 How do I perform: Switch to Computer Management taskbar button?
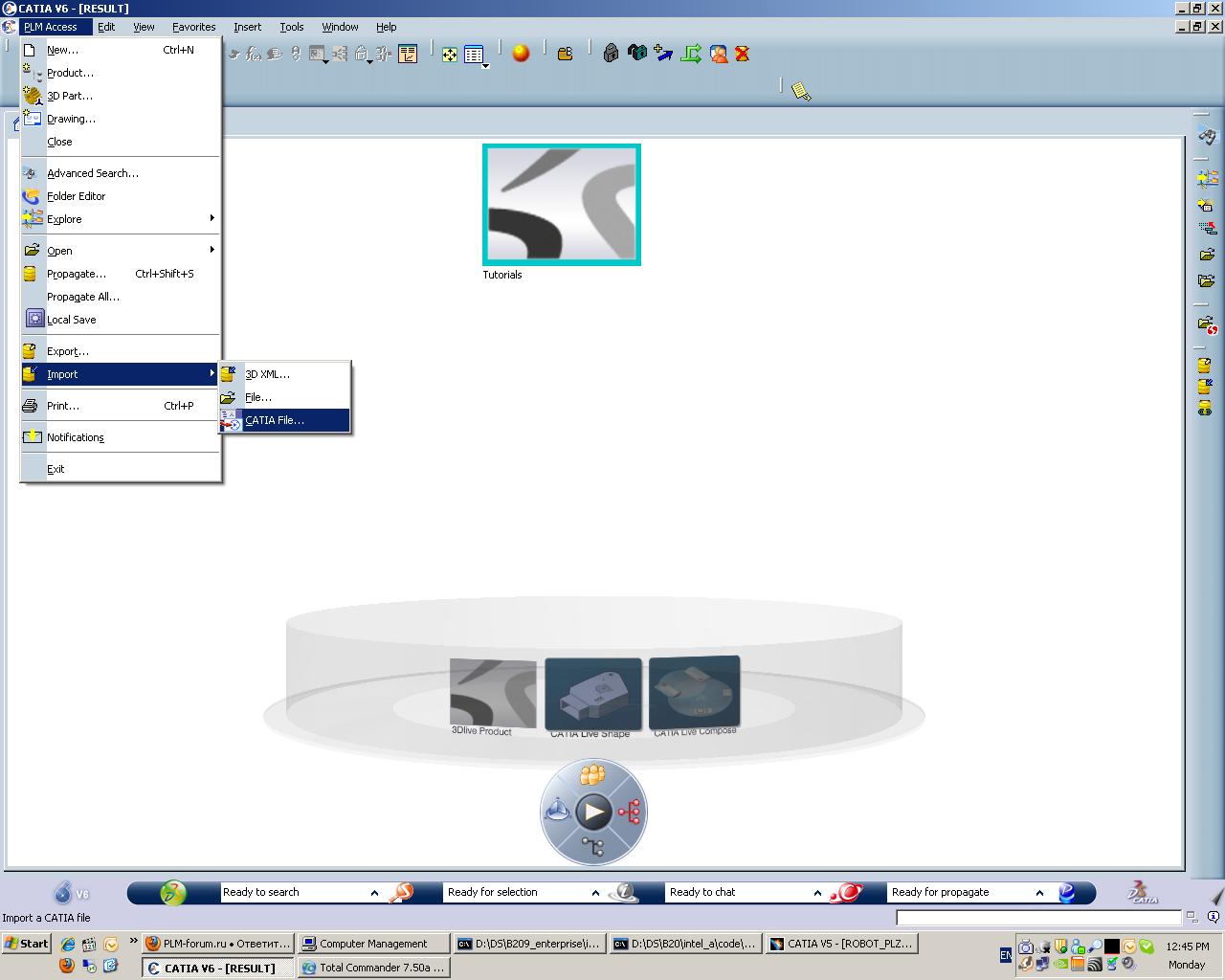click(373, 944)
